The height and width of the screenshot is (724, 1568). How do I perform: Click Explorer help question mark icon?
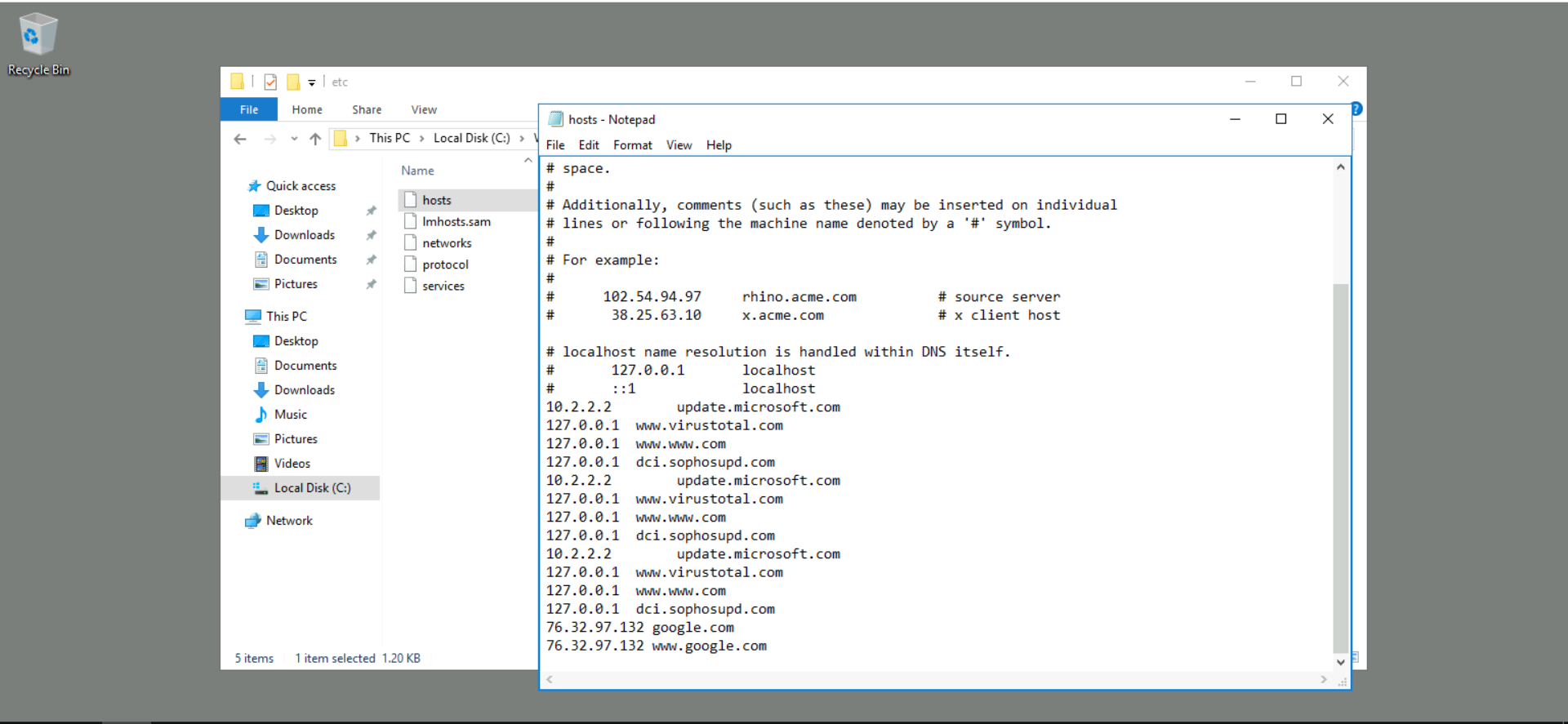[x=1356, y=109]
